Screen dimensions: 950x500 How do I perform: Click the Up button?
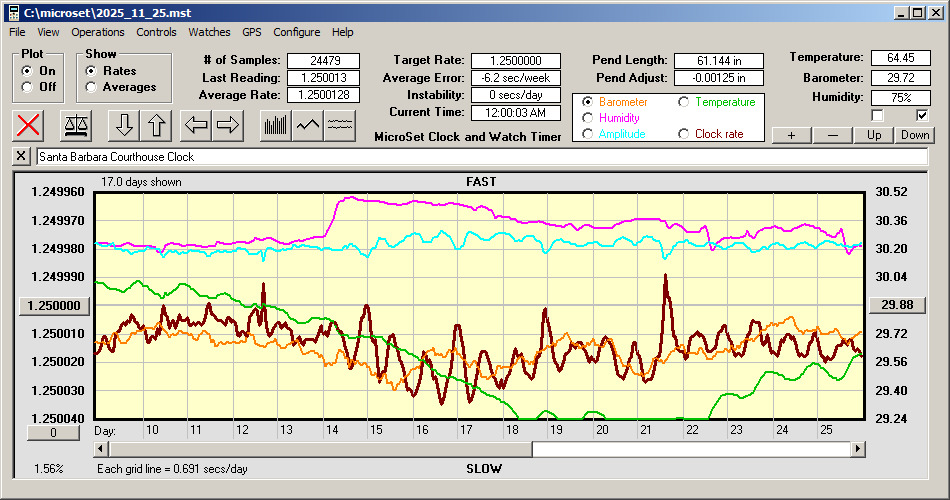(x=874, y=135)
